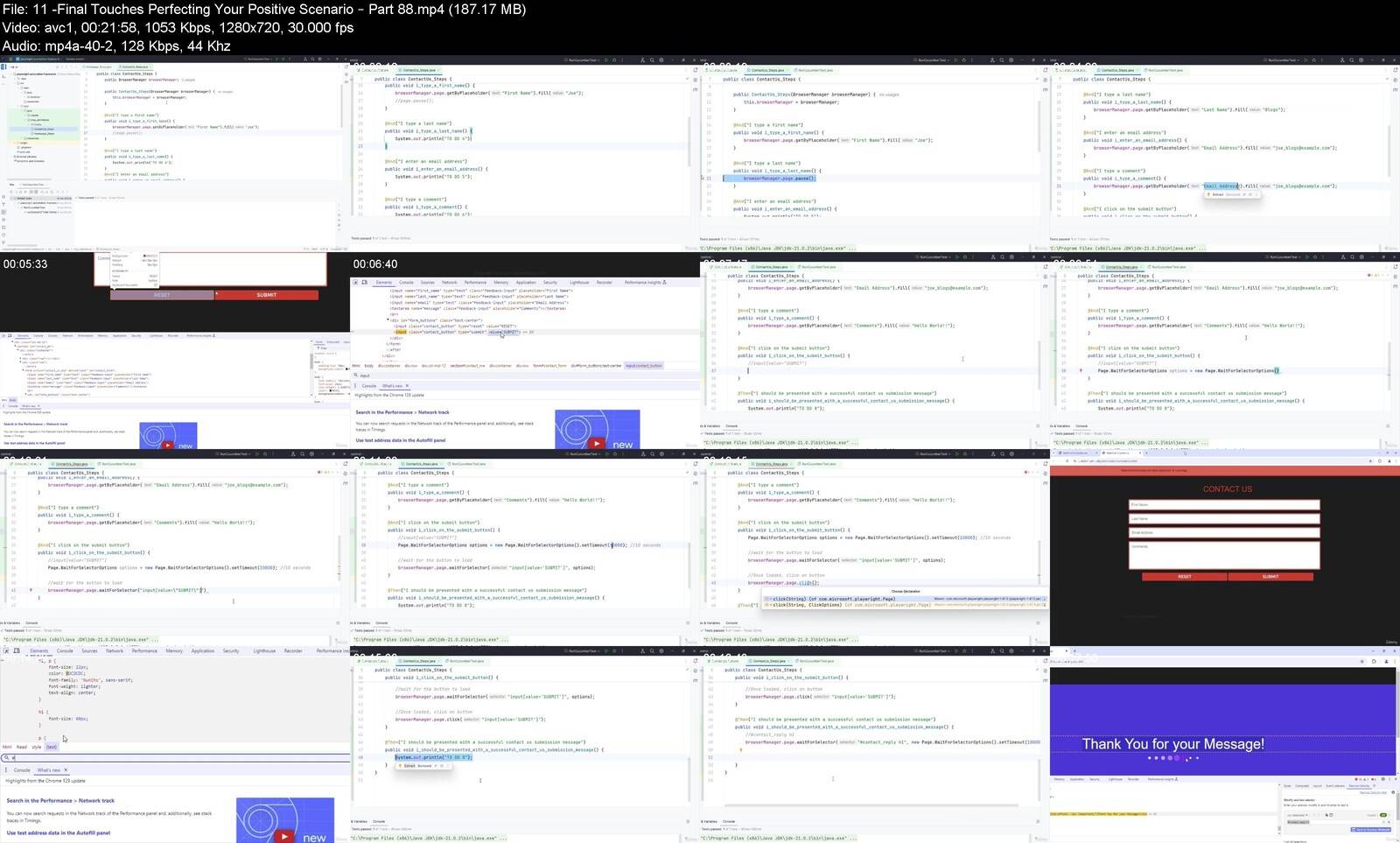Image resolution: width=1400 pixels, height=843 pixels.
Task: Click the 'Thank You for your Message!' text
Action: 1172,744
